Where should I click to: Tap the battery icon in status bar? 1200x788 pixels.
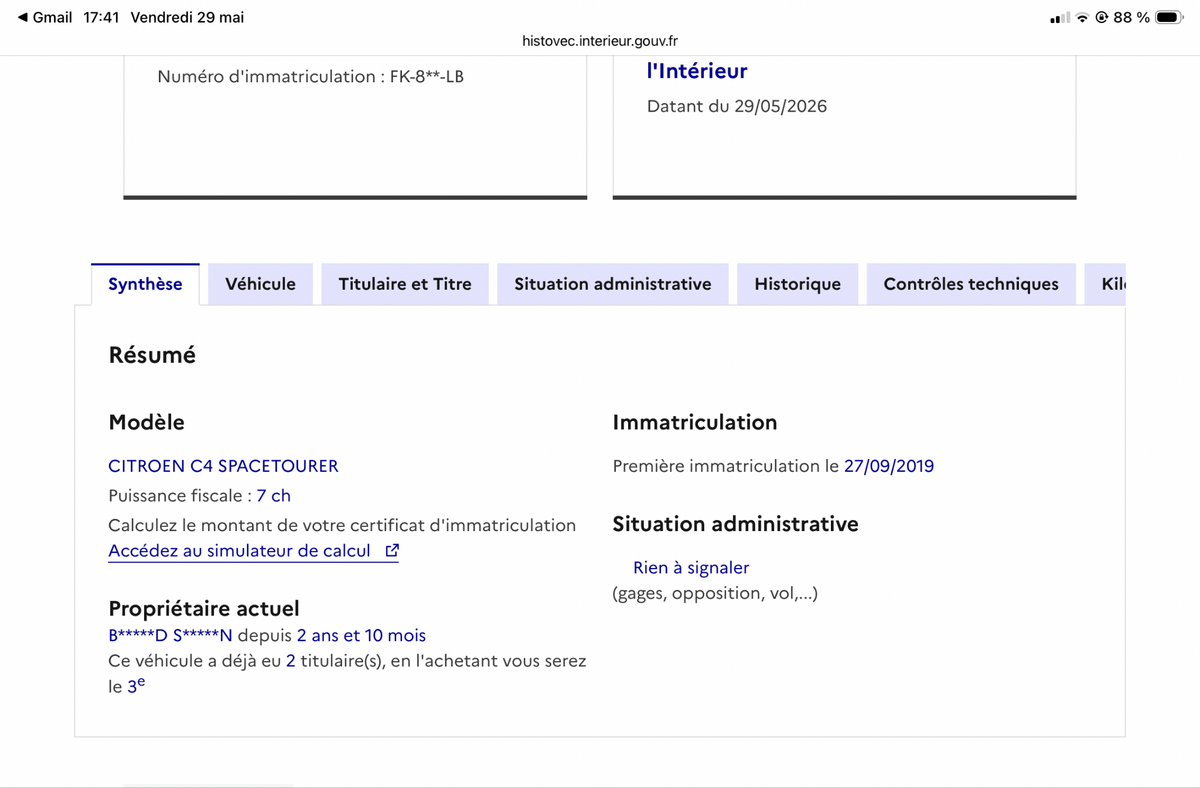pos(1169,17)
